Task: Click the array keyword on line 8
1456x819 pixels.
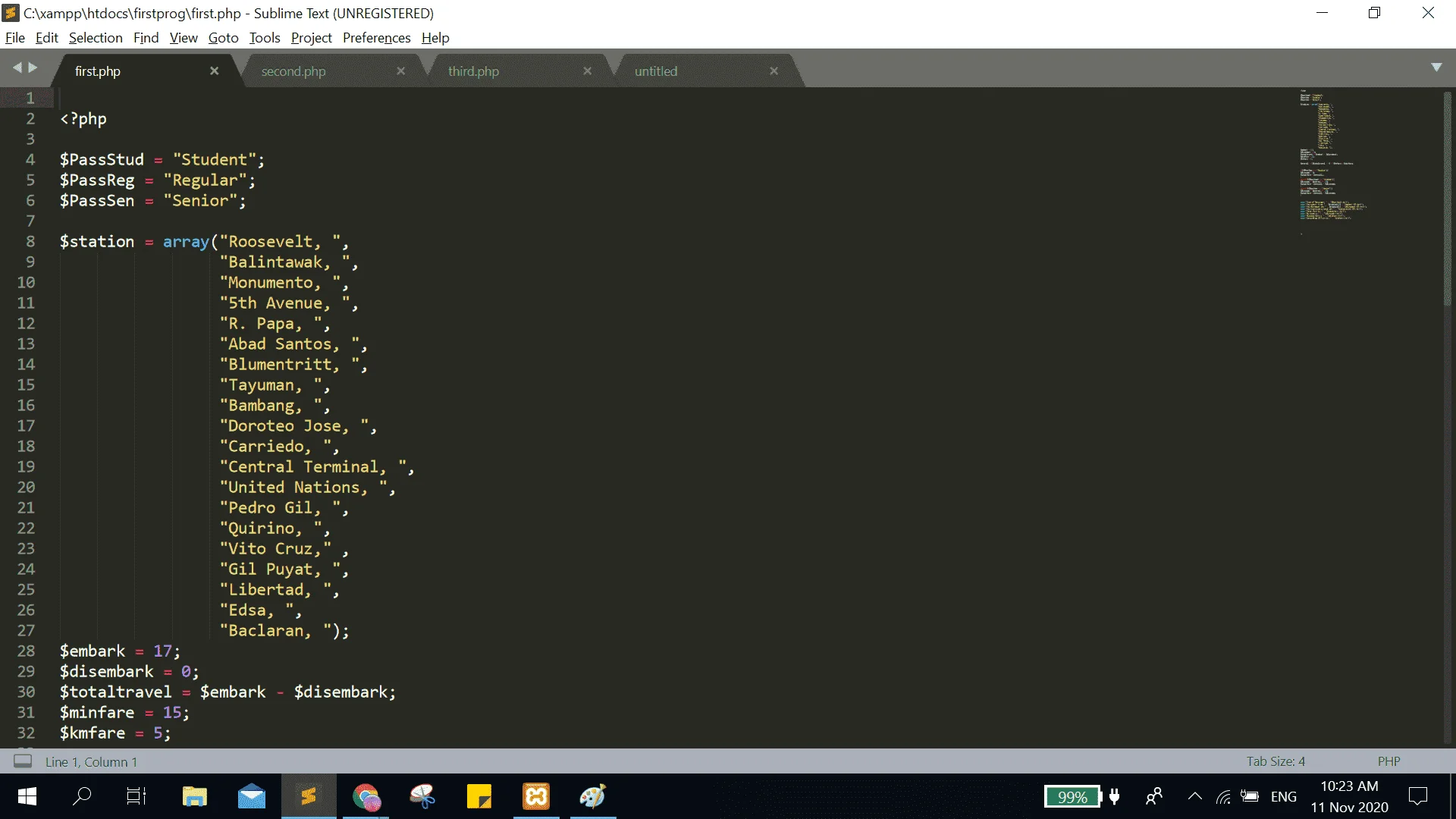Action: coord(186,241)
